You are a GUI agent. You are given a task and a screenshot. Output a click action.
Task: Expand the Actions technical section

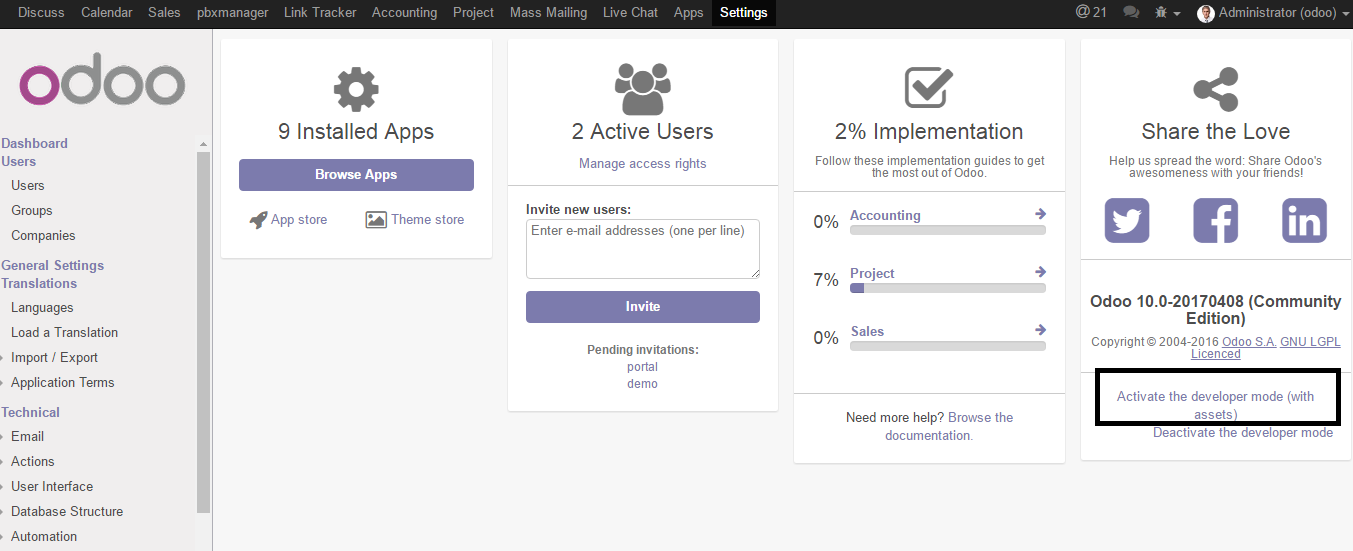click(33, 462)
